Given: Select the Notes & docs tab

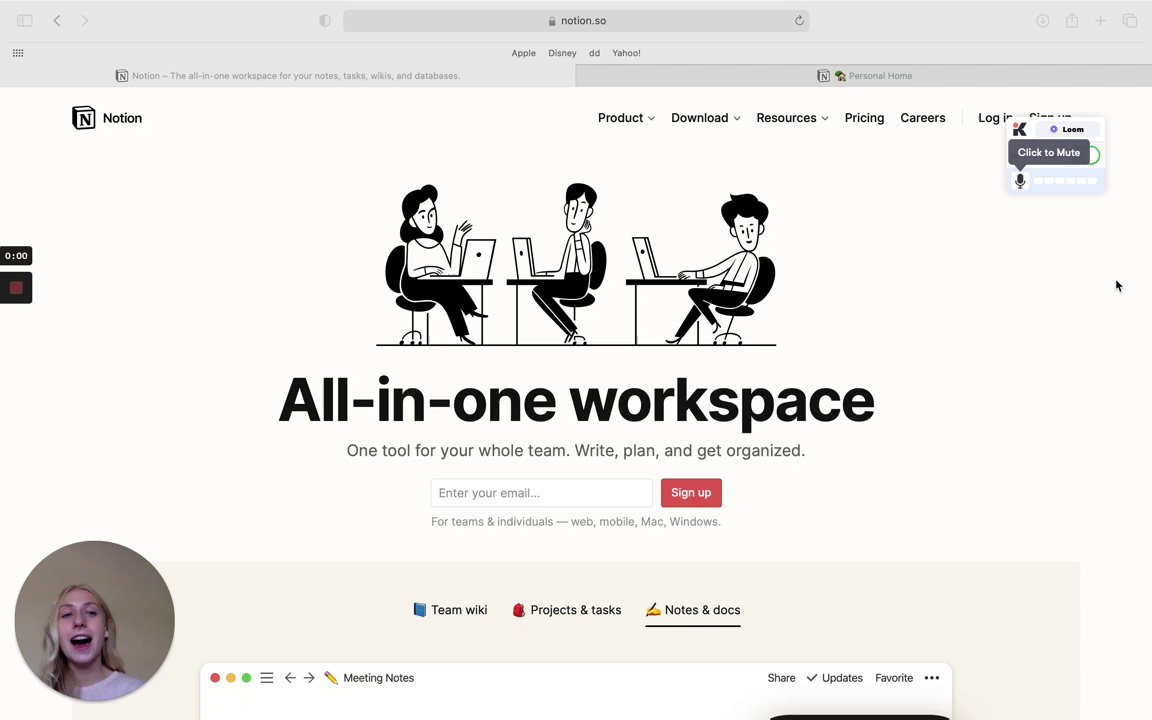Looking at the screenshot, I should (x=693, y=610).
